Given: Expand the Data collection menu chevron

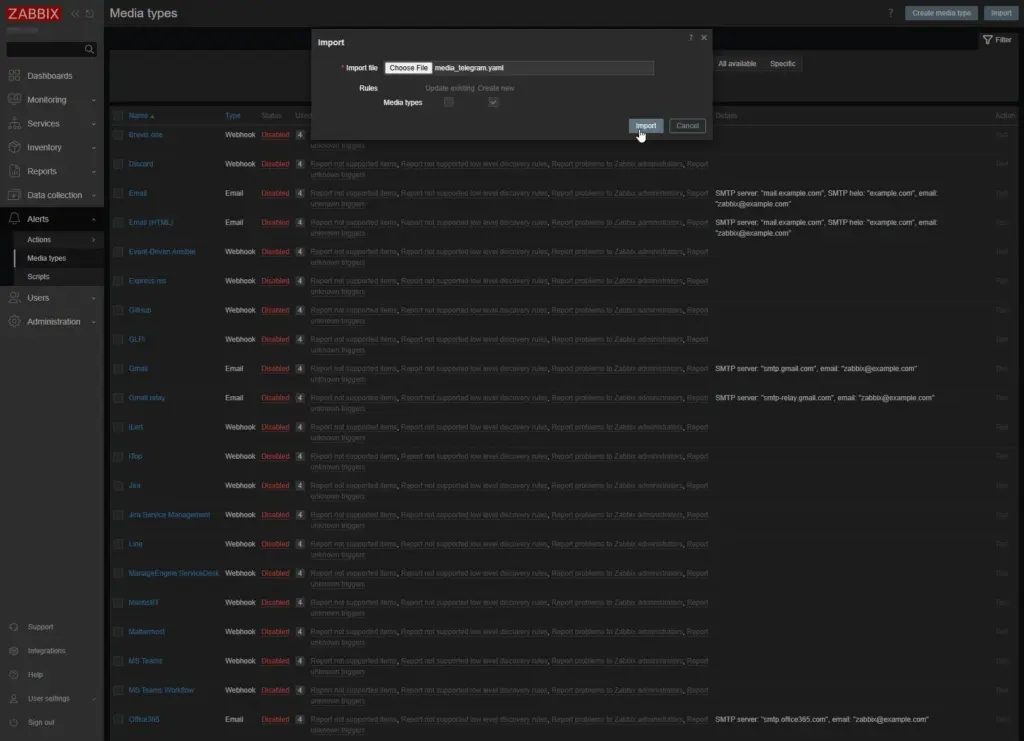Looking at the screenshot, I should 93,195.
